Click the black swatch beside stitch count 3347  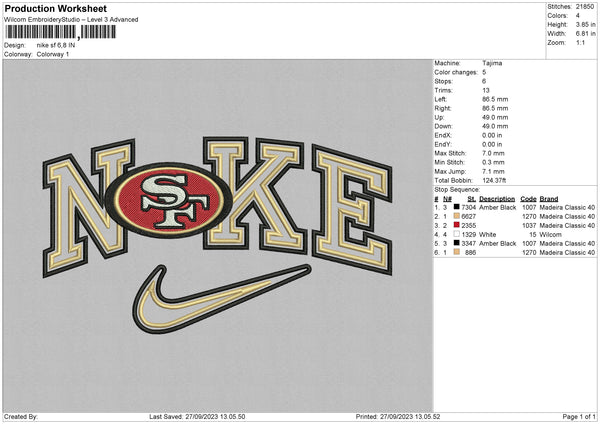457,243
